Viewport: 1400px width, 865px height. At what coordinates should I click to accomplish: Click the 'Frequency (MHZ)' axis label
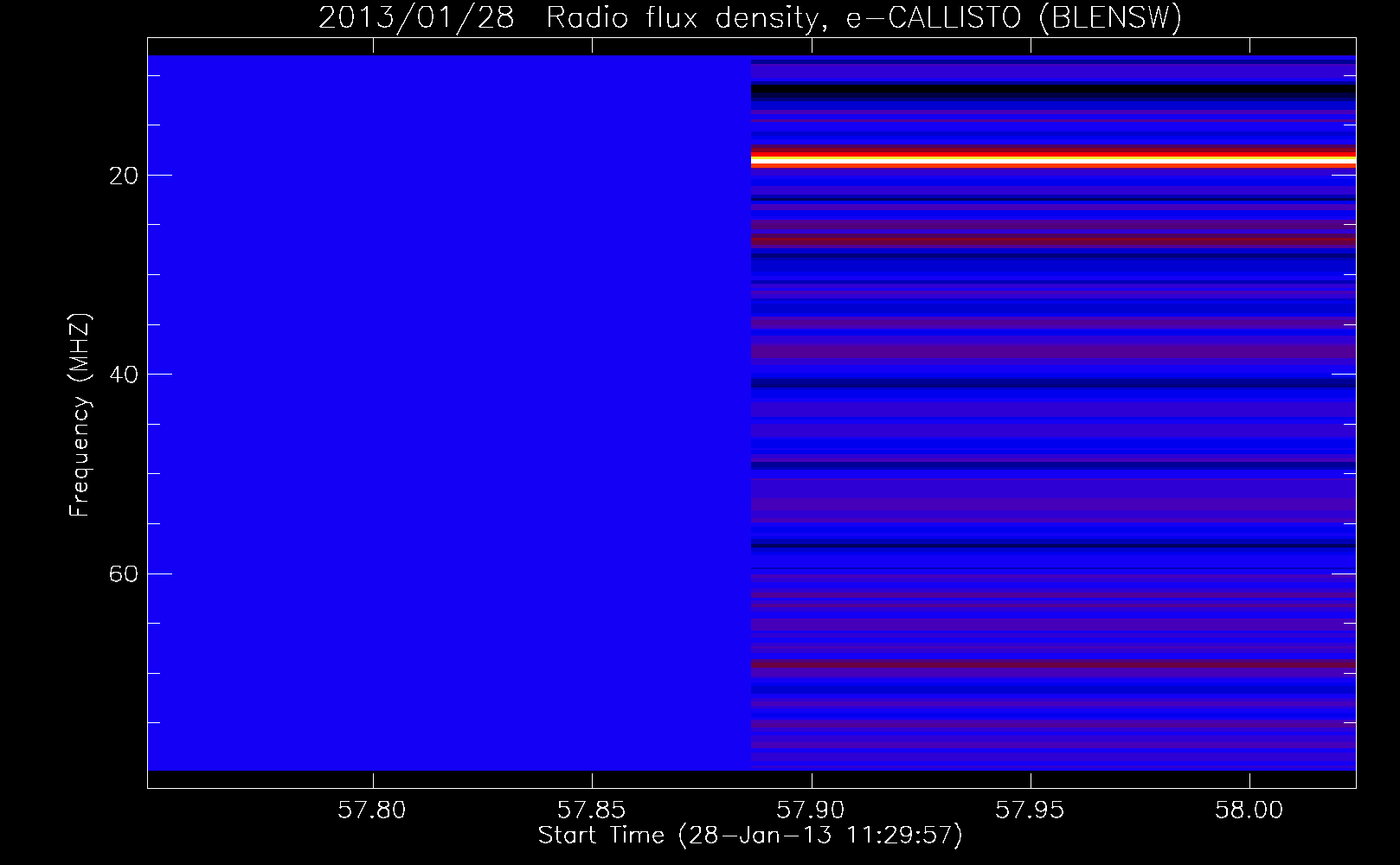pyautogui.click(x=80, y=415)
